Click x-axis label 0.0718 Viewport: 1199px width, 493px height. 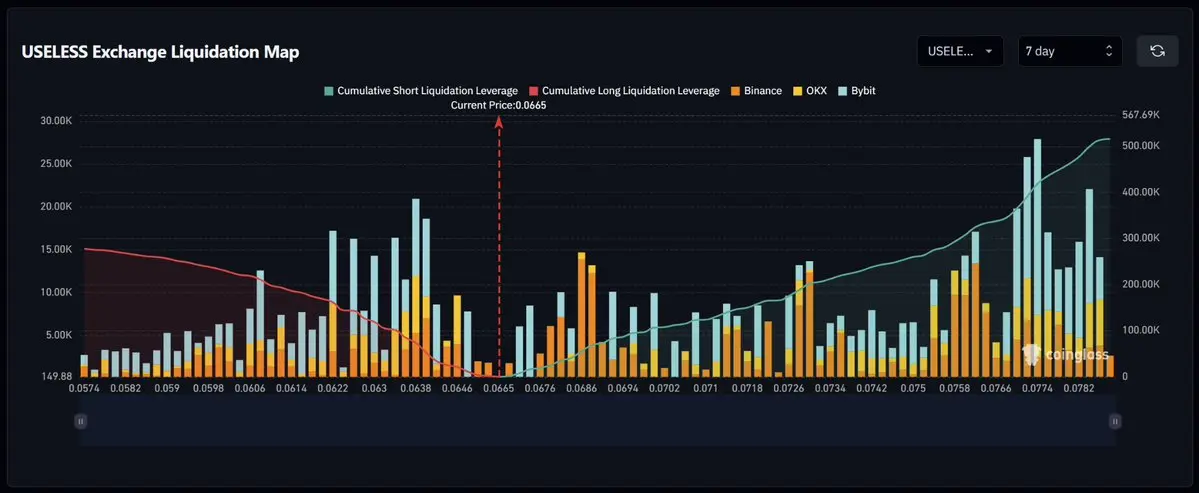747,388
